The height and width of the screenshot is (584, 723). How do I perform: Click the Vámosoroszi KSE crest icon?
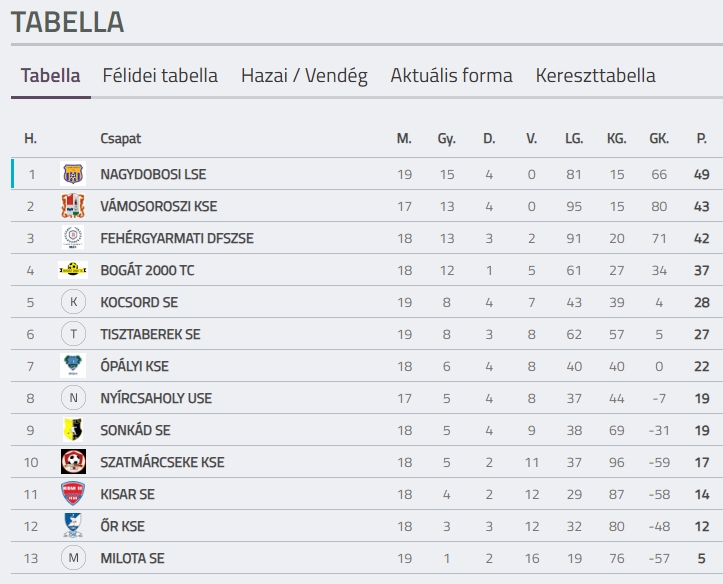[x=73, y=206]
